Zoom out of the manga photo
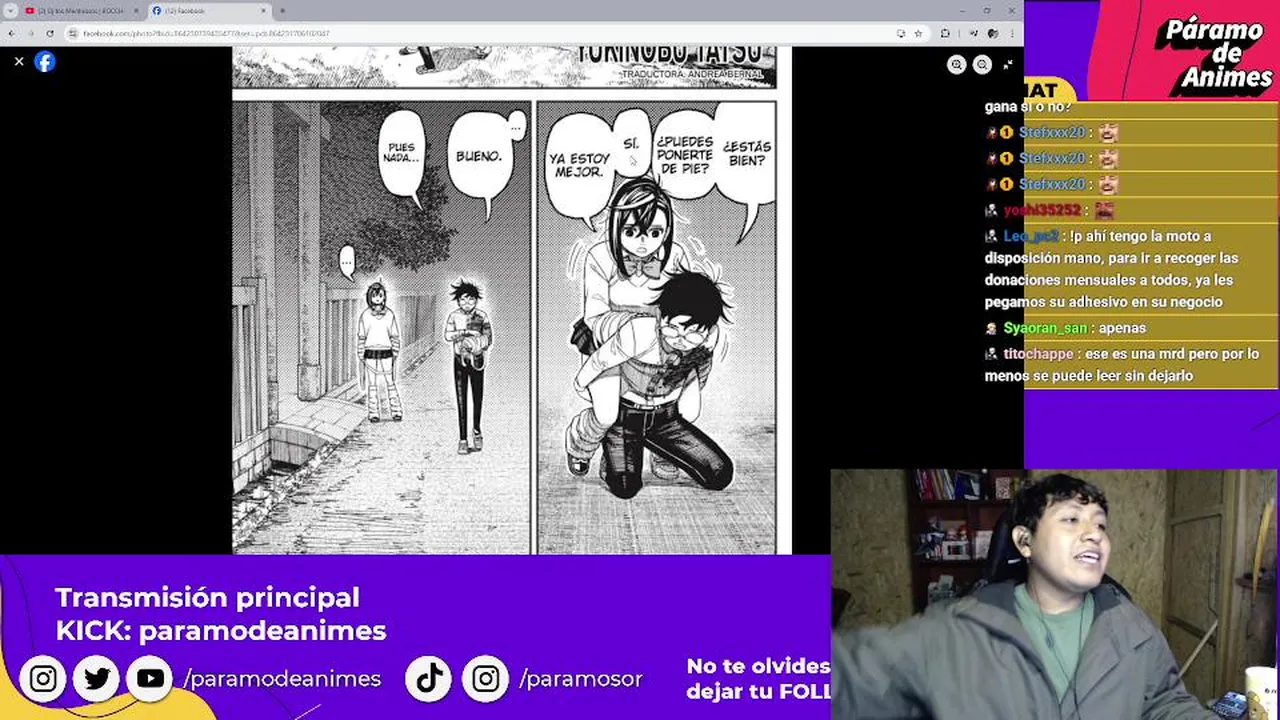 point(982,64)
